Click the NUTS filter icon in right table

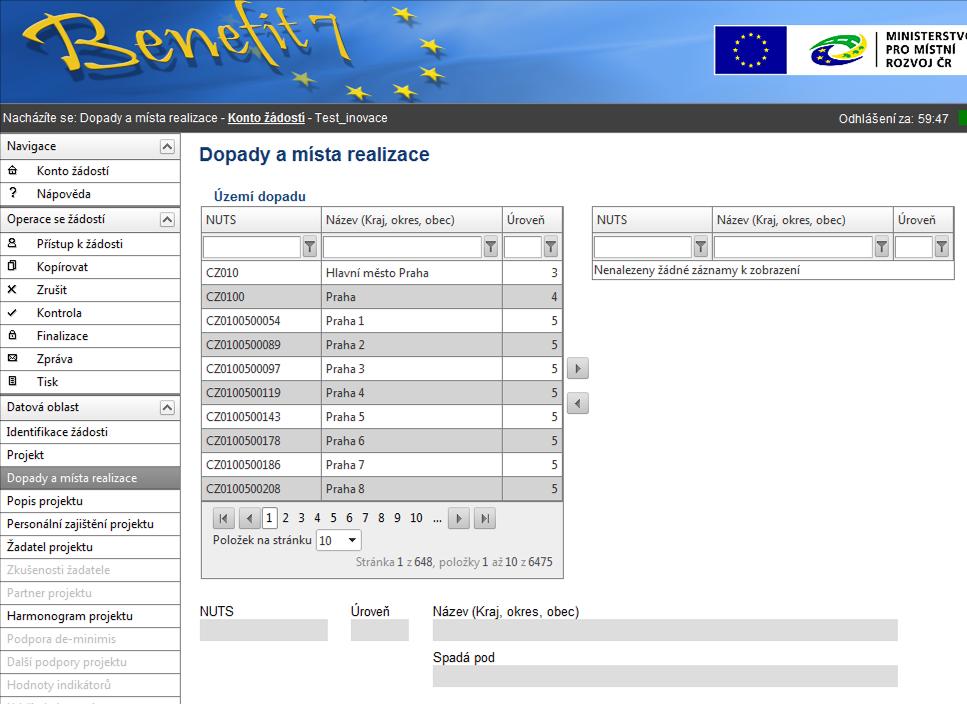click(701, 247)
